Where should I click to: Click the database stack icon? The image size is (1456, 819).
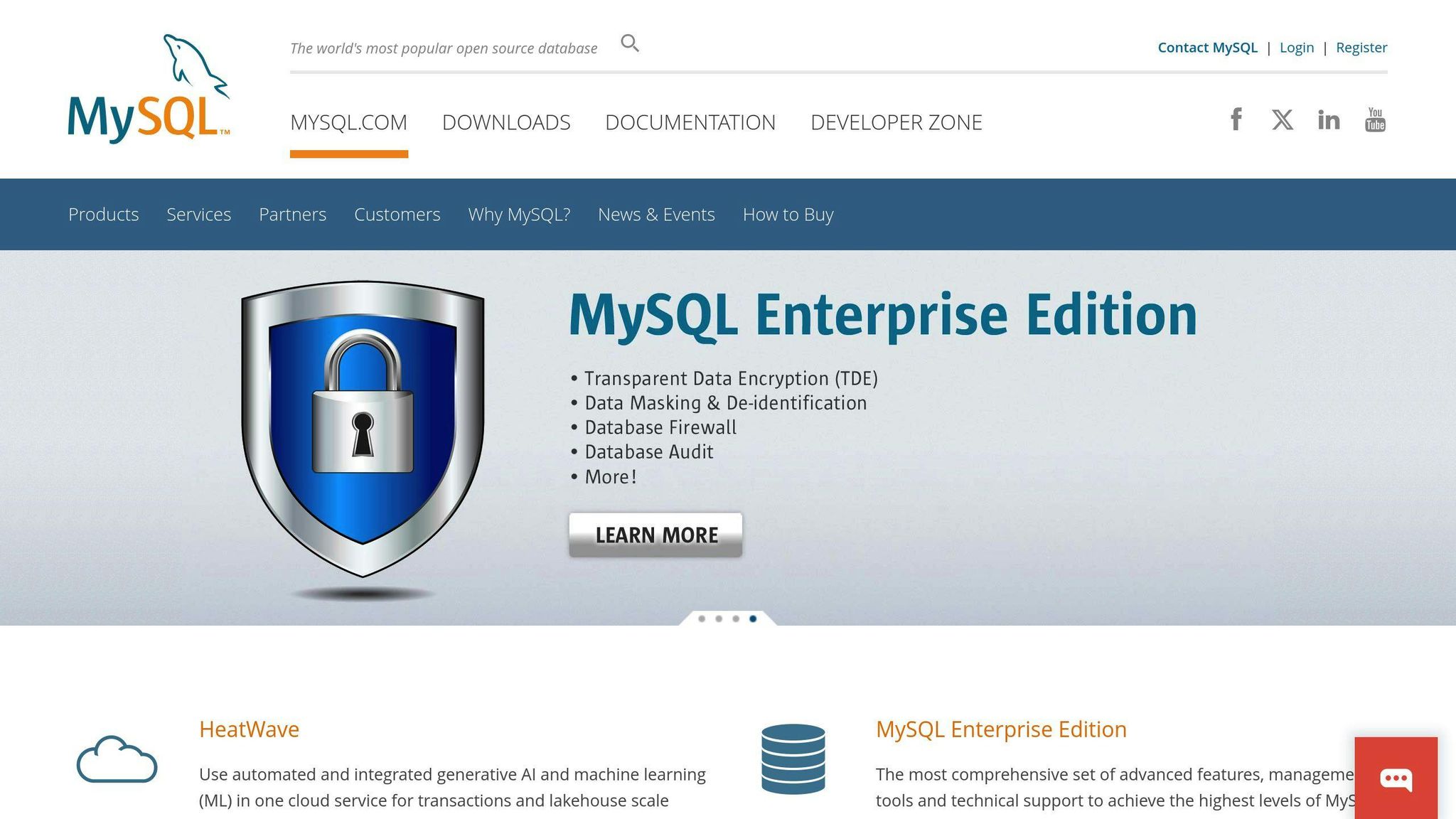[x=793, y=759]
